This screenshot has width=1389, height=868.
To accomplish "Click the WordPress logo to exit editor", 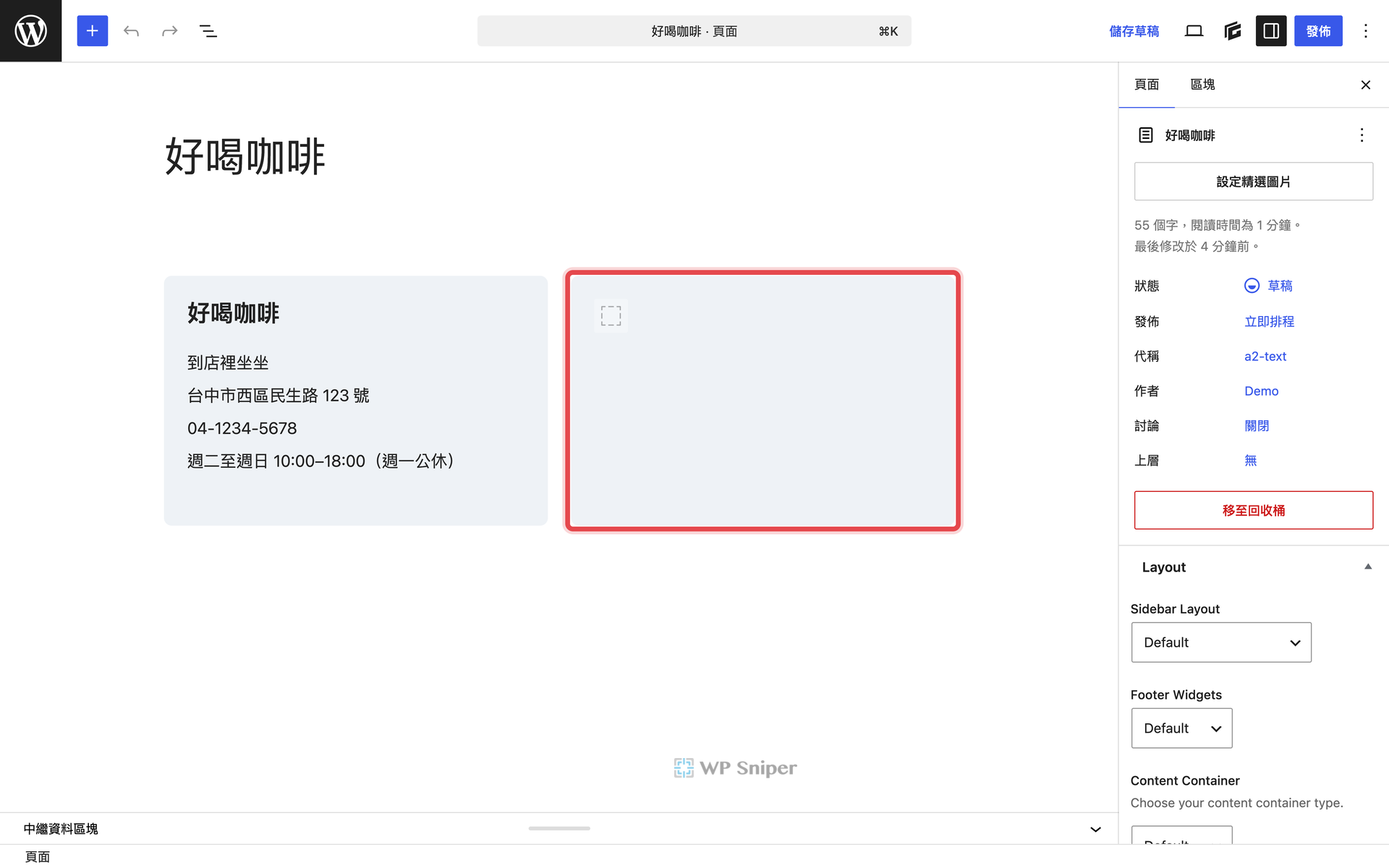I will 30,30.
